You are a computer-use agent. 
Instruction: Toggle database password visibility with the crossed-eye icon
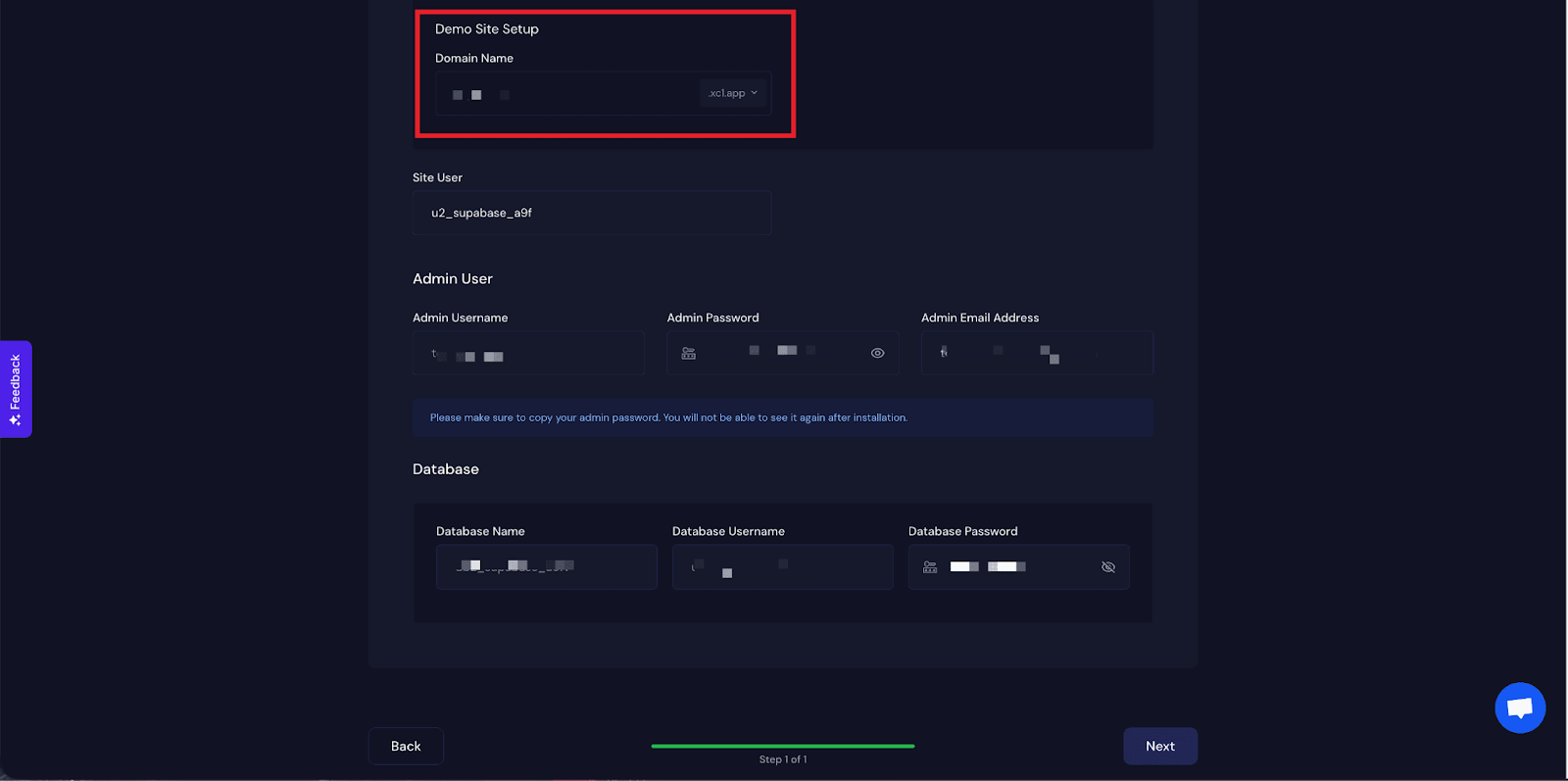[1108, 567]
